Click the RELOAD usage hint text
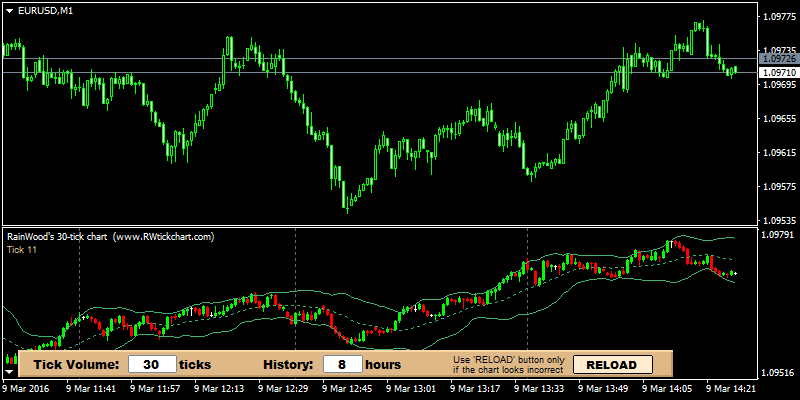The height and width of the screenshot is (400, 800). click(508, 365)
